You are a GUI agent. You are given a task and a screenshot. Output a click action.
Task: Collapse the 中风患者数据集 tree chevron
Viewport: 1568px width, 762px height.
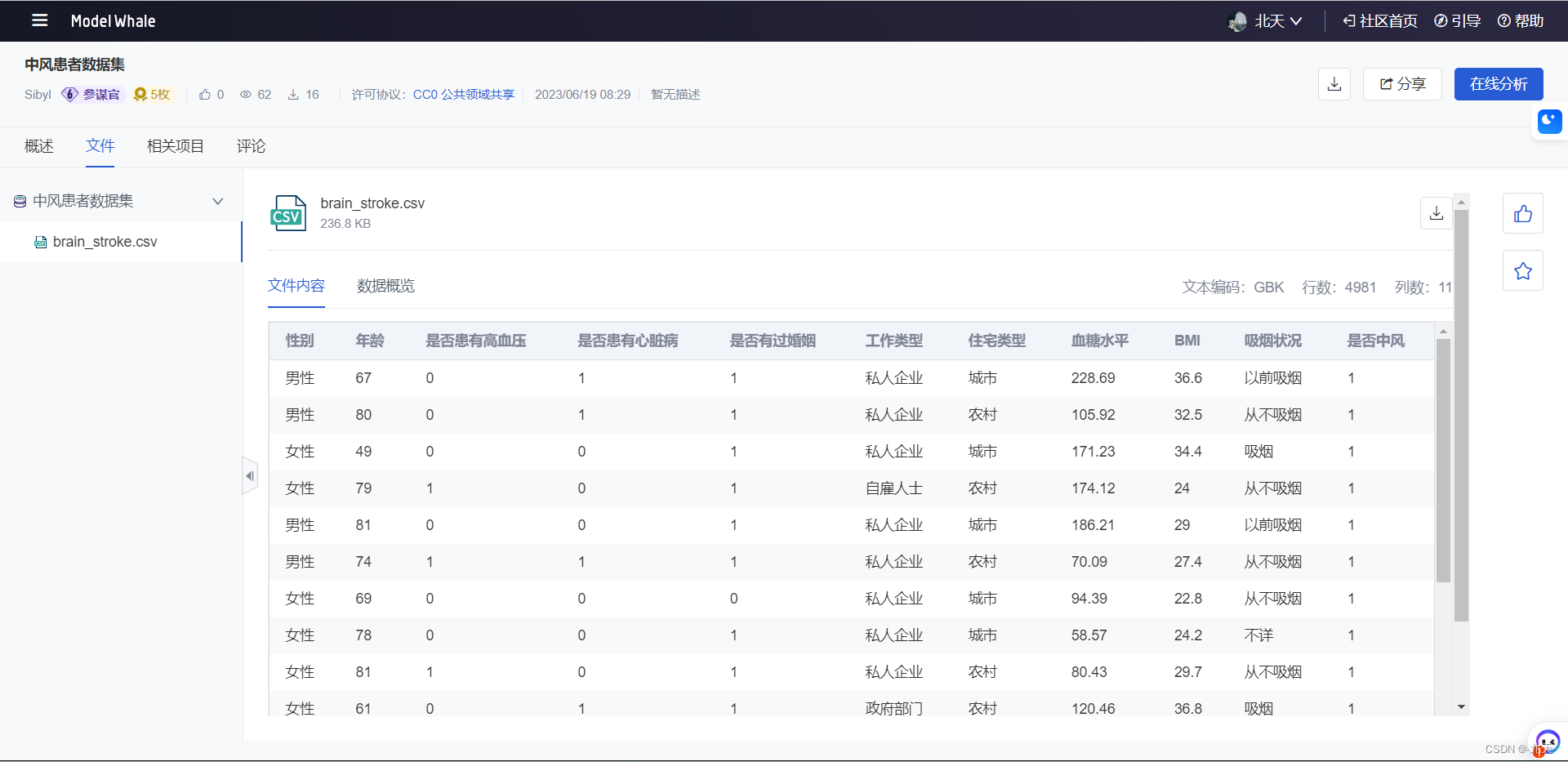click(218, 201)
